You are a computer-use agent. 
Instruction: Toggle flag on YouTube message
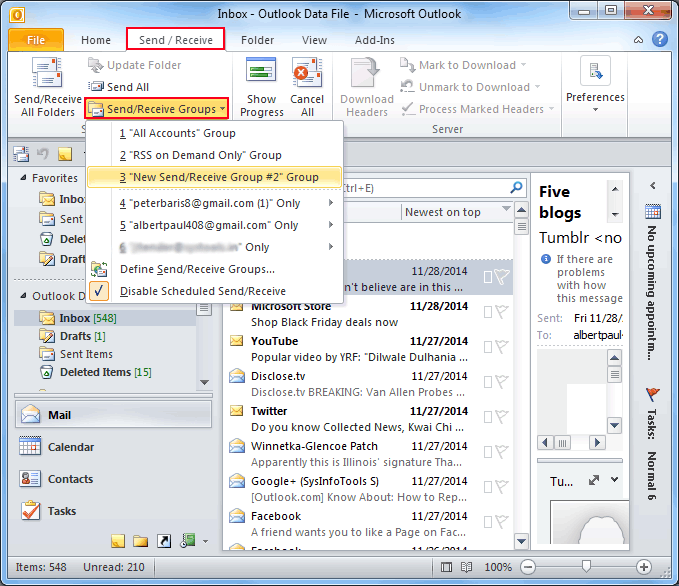tap(501, 347)
